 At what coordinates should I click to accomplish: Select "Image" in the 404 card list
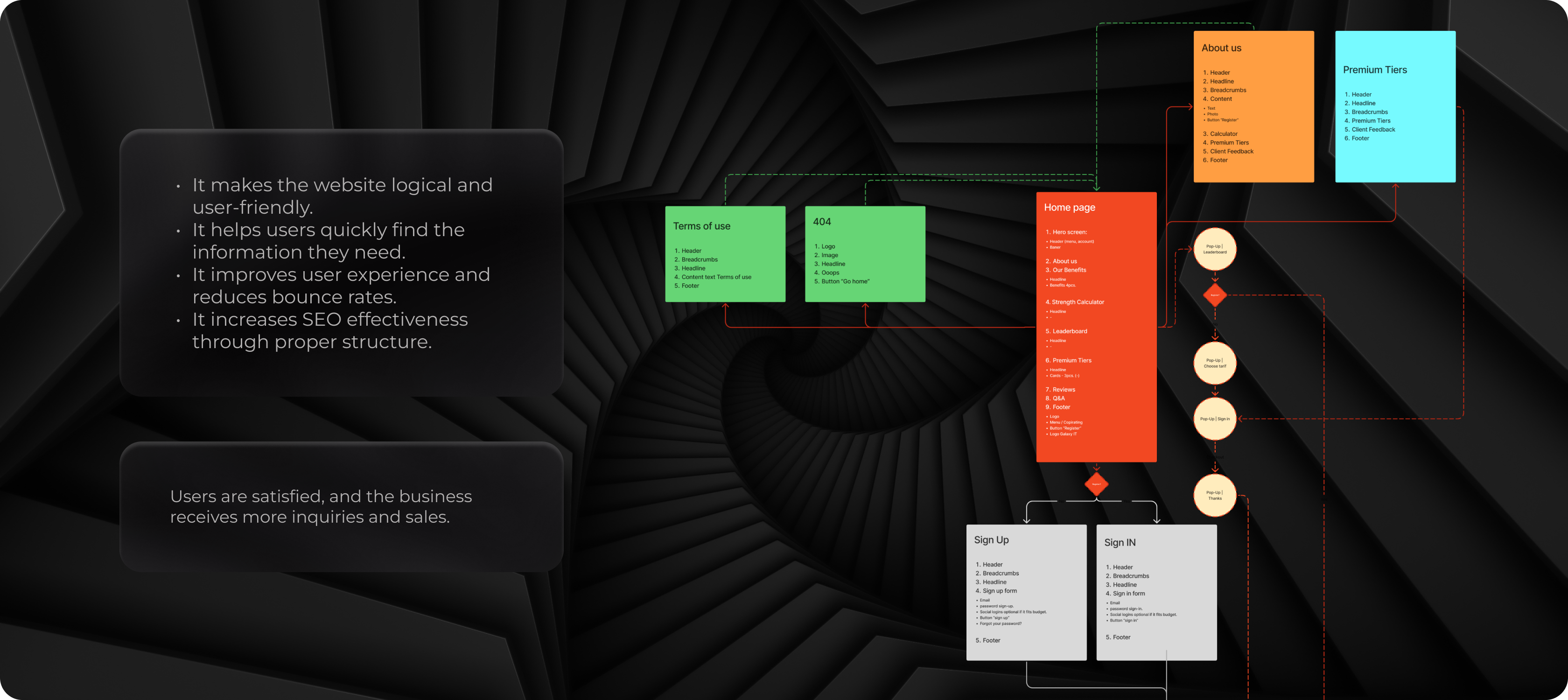[x=826, y=255]
